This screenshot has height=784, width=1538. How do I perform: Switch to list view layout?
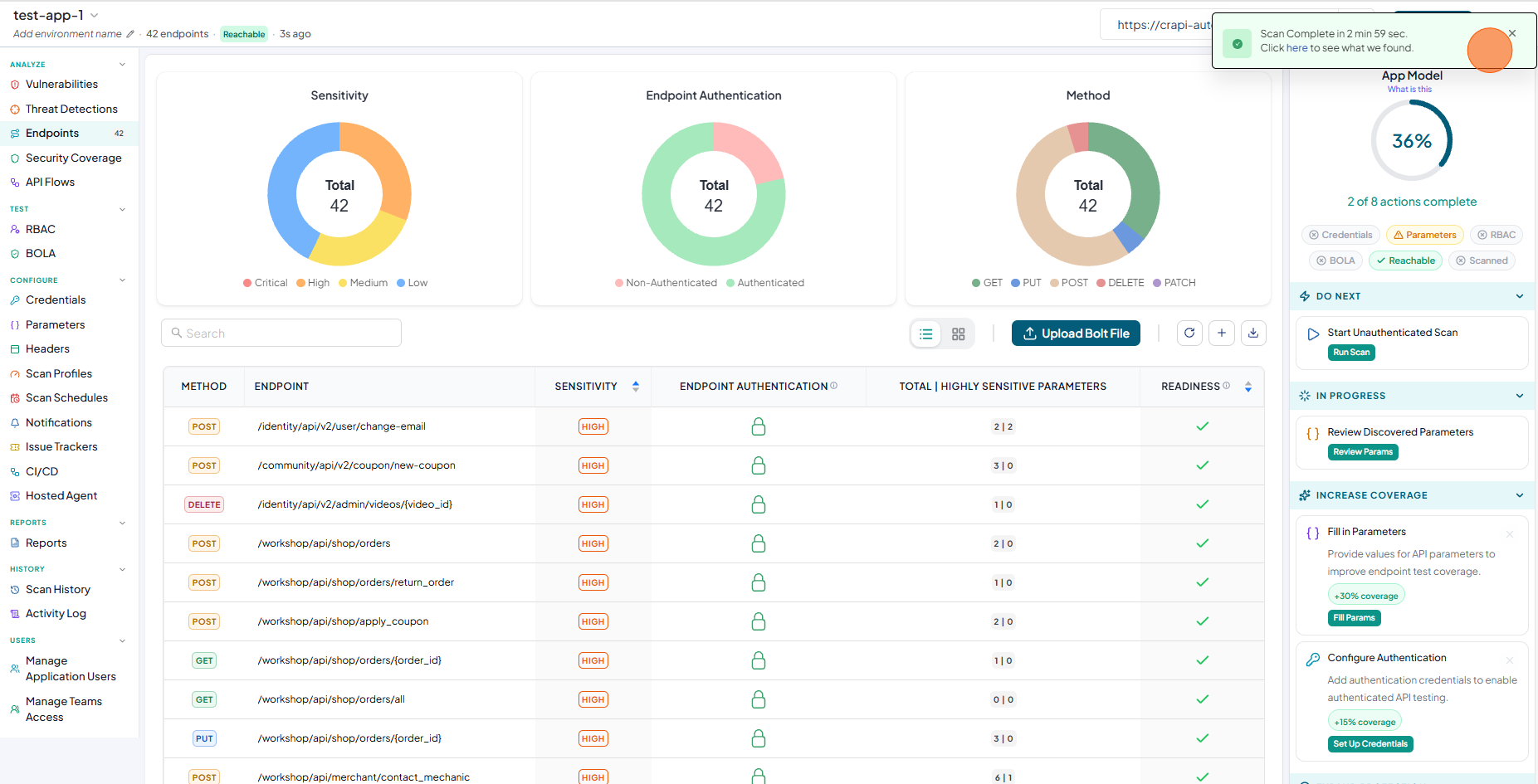click(926, 334)
